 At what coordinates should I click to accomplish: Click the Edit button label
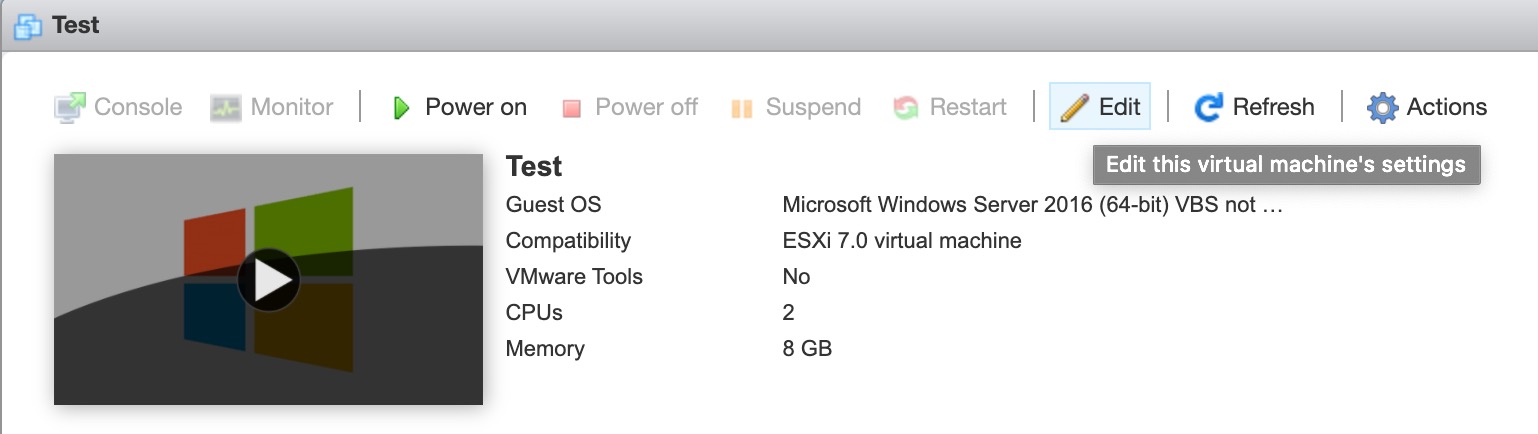pyautogui.click(x=1120, y=107)
